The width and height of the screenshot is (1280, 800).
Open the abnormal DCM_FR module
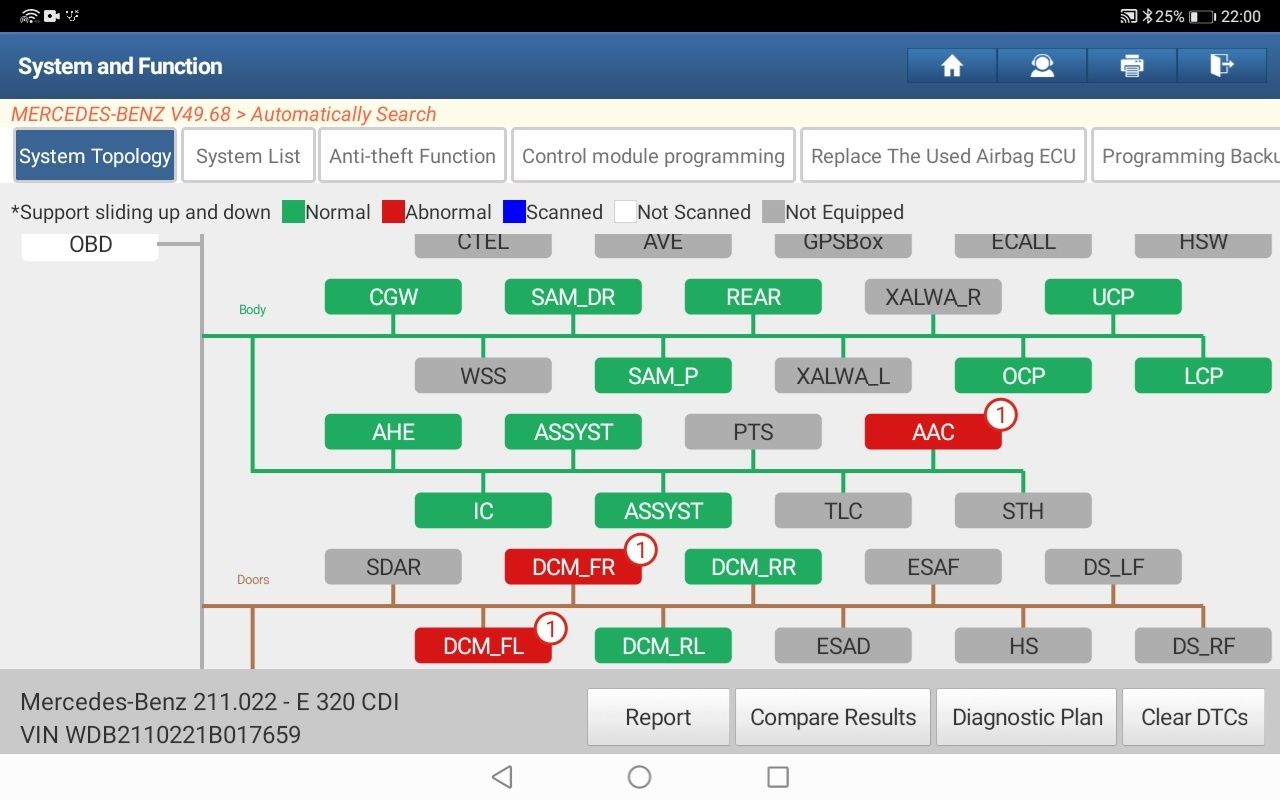[573, 567]
